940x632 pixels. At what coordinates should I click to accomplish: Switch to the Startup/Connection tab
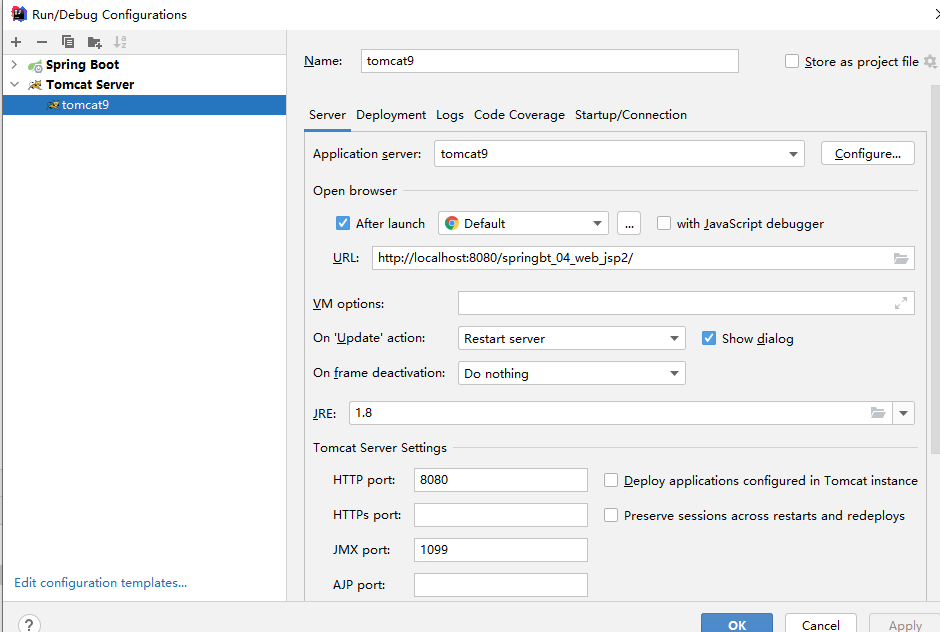tap(631, 115)
